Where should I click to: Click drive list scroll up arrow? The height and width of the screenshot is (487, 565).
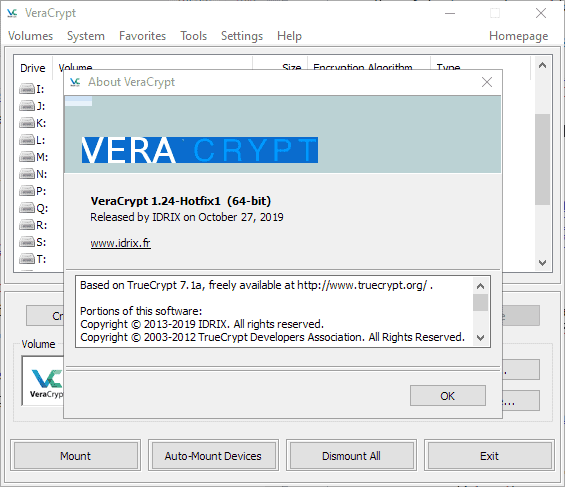coord(542,65)
